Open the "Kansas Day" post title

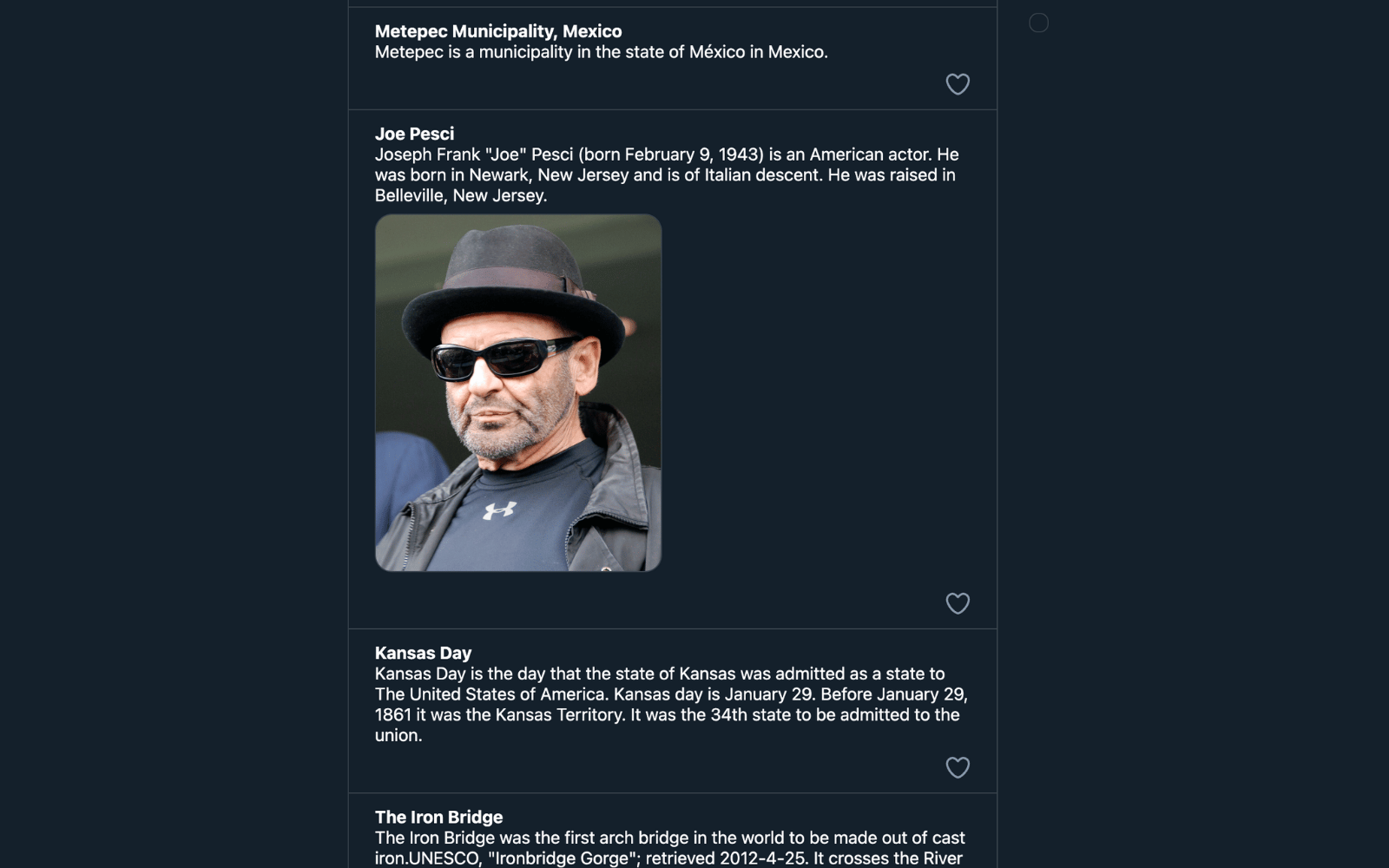click(x=423, y=653)
